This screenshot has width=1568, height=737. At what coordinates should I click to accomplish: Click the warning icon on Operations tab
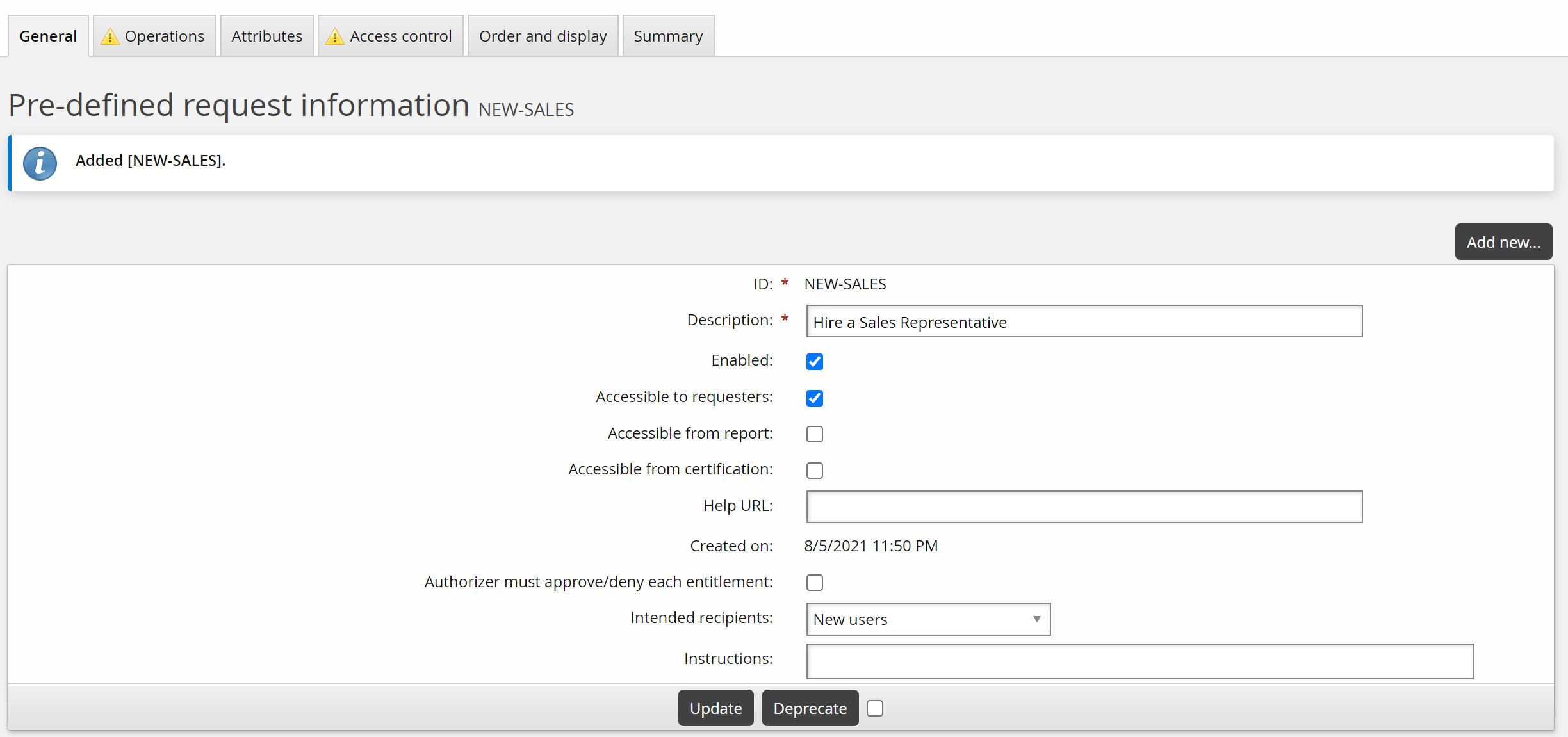(110, 36)
